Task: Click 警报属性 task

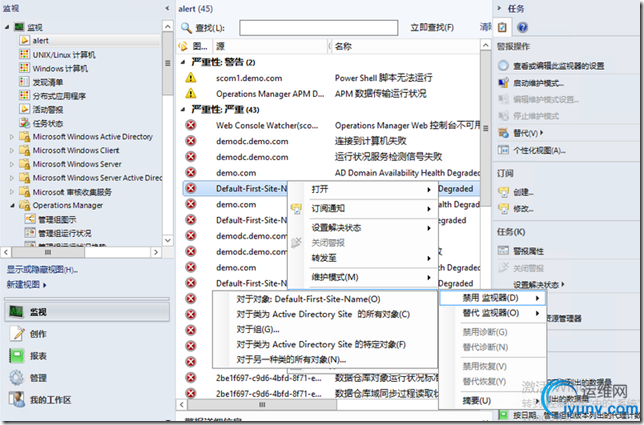Action: 528,251
